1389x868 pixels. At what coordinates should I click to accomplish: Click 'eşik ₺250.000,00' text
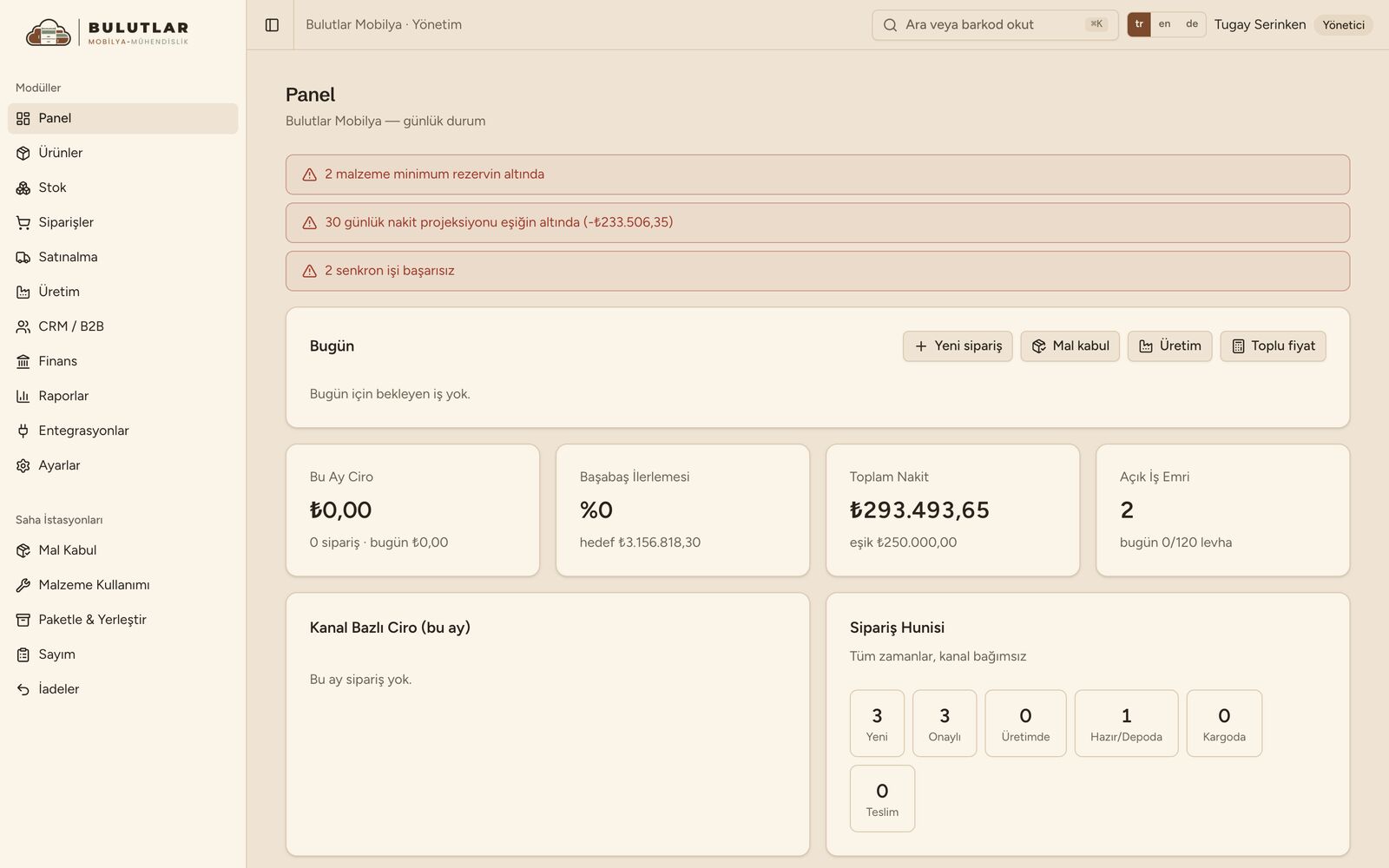(903, 542)
